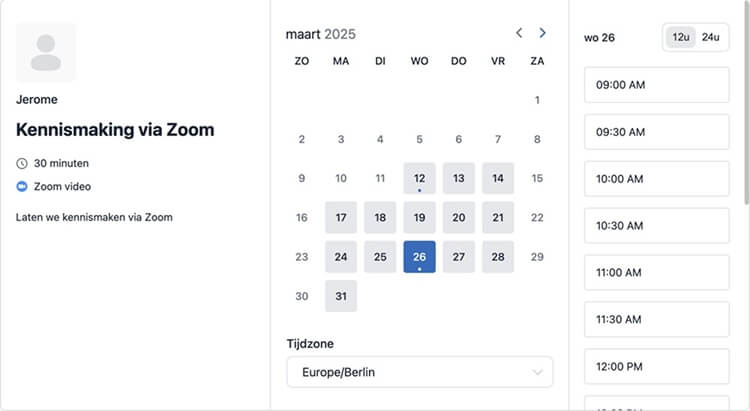
Task: Click the Zoom video camera icon
Action: point(22,186)
